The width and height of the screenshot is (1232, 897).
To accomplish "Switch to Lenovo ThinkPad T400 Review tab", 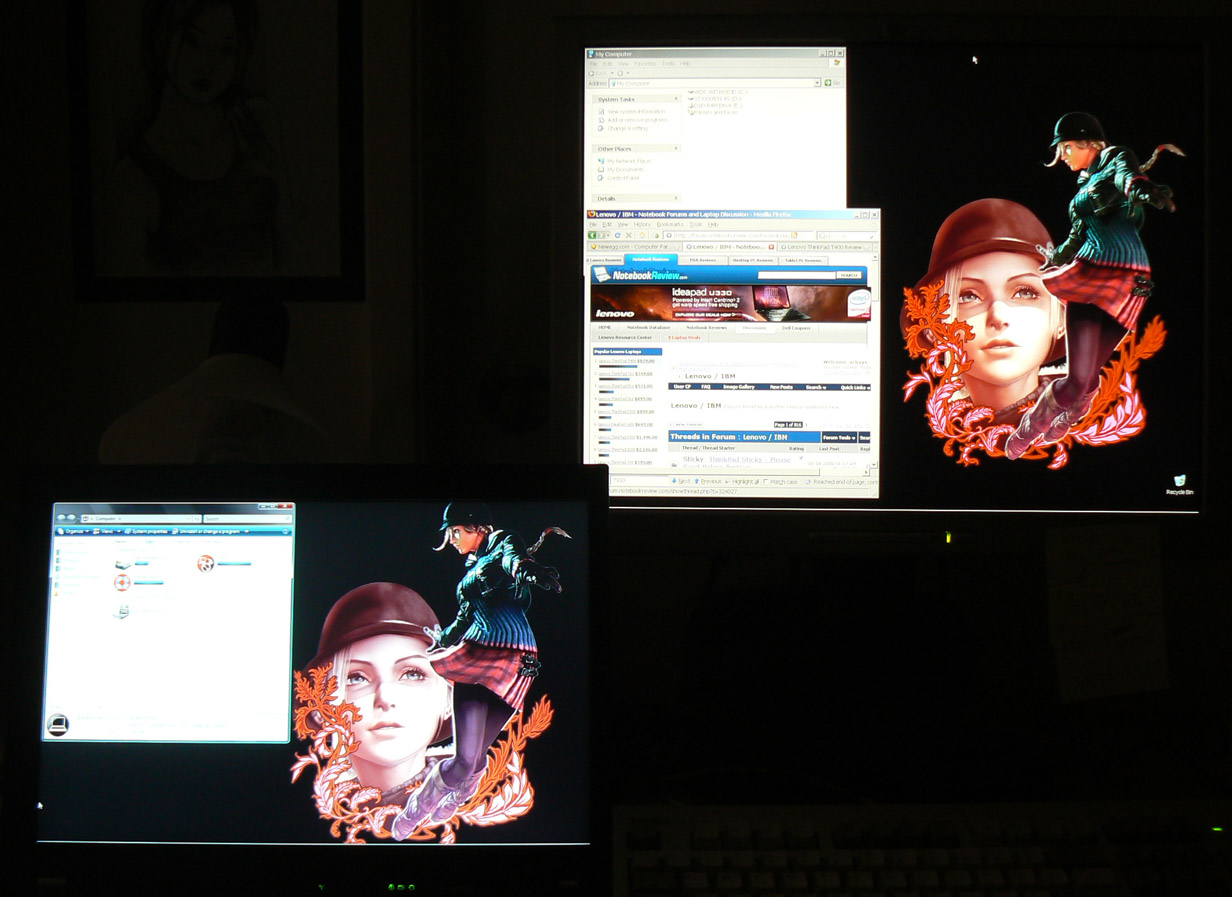I will (x=824, y=247).
